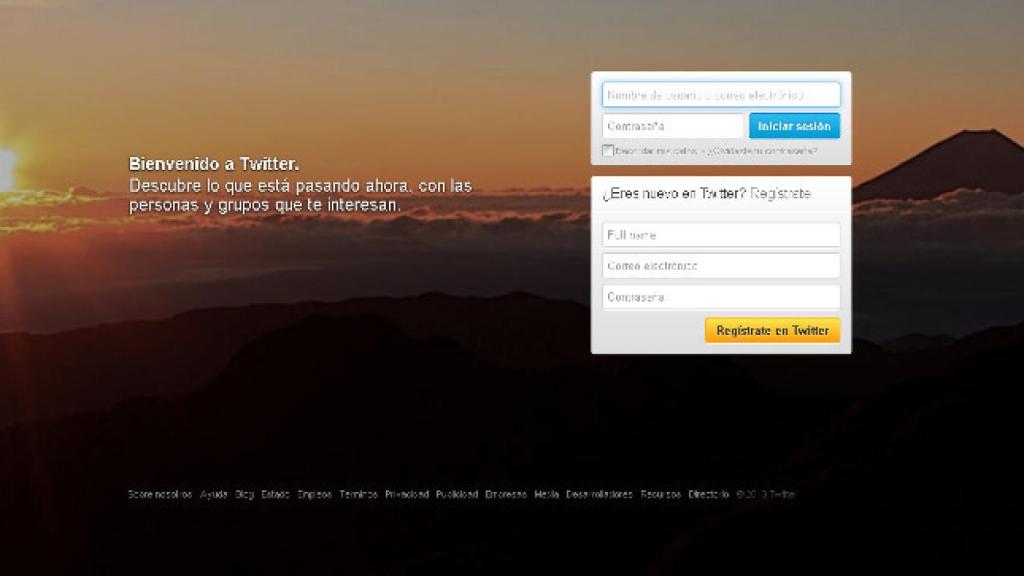Click the Full name signup field
Screen dimensions: 1024x576
click(x=720, y=234)
